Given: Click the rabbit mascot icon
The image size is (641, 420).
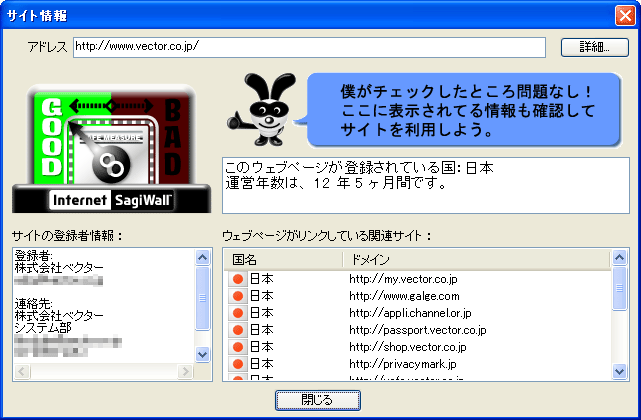Looking at the screenshot, I should (x=263, y=109).
